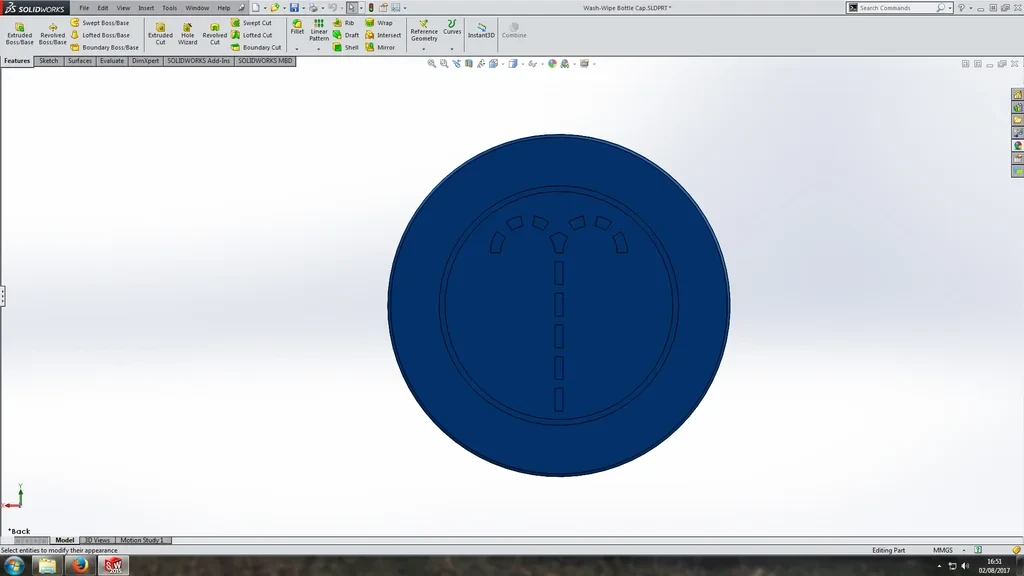Open the MMGS unit system dropdown
The height and width of the screenshot is (576, 1024).
point(964,550)
